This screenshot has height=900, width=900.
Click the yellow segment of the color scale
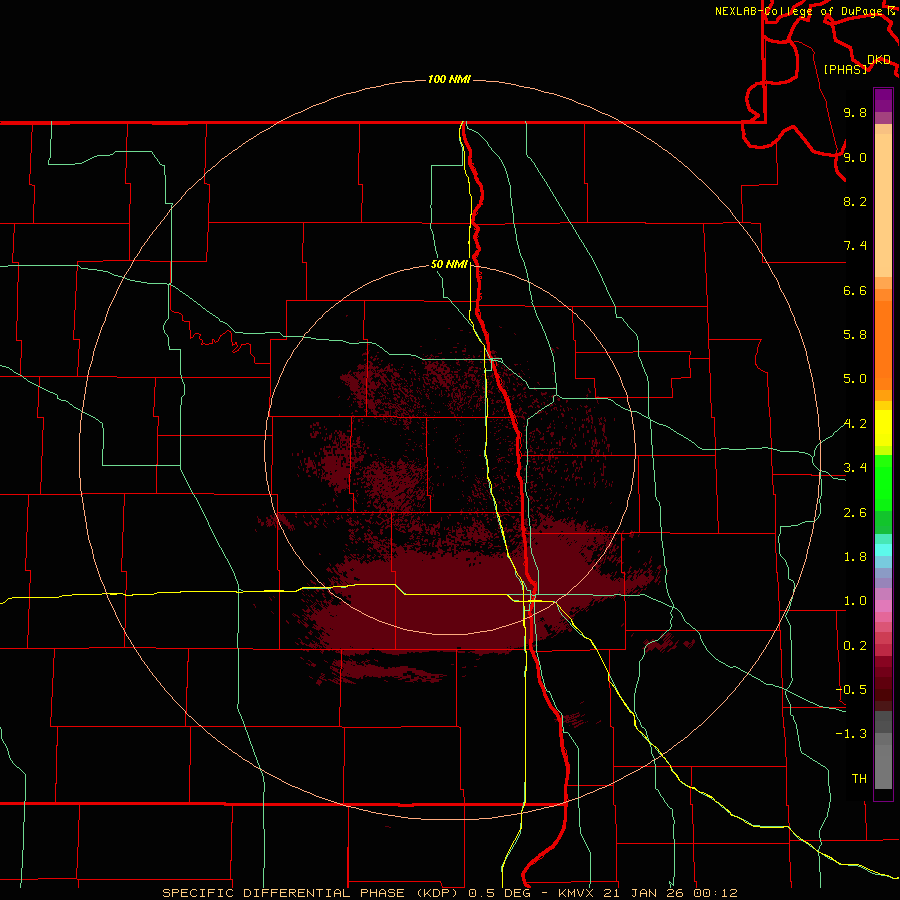883,428
